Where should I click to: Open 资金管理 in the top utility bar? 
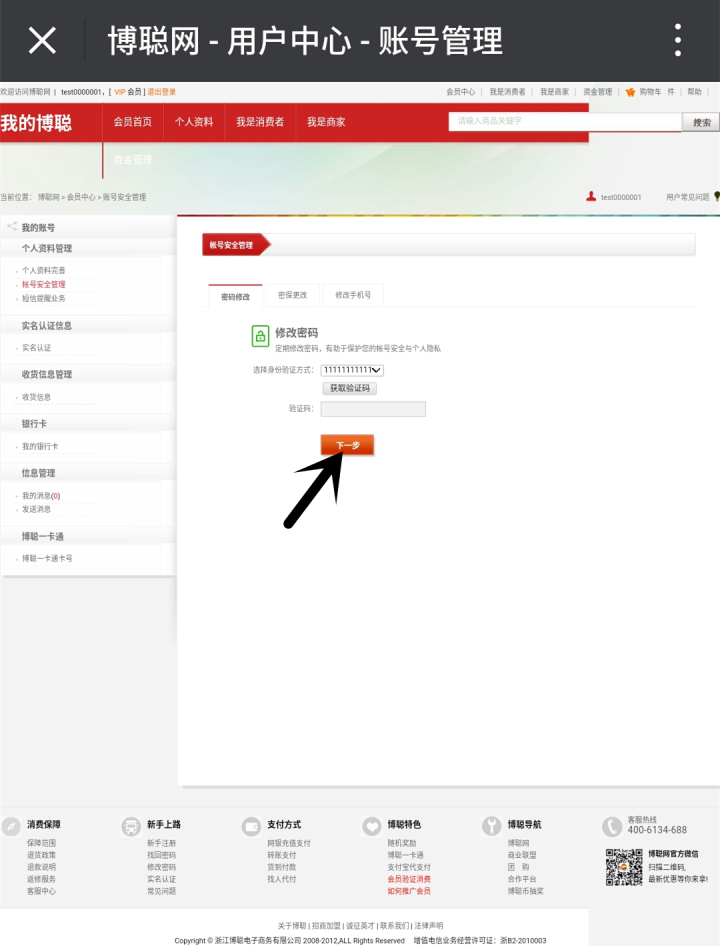tap(597, 92)
